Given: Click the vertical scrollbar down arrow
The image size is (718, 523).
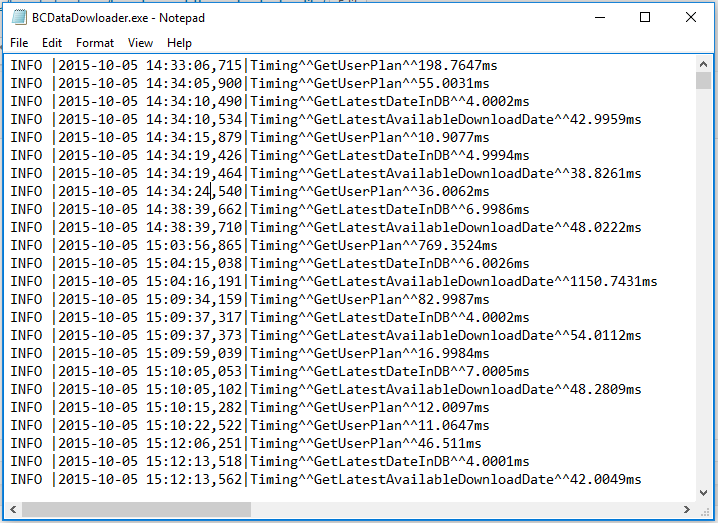Looking at the screenshot, I should 703,492.
